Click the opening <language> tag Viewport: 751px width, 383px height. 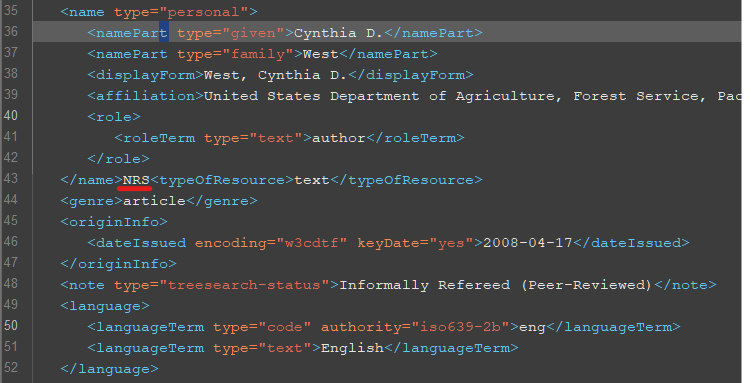(105, 306)
